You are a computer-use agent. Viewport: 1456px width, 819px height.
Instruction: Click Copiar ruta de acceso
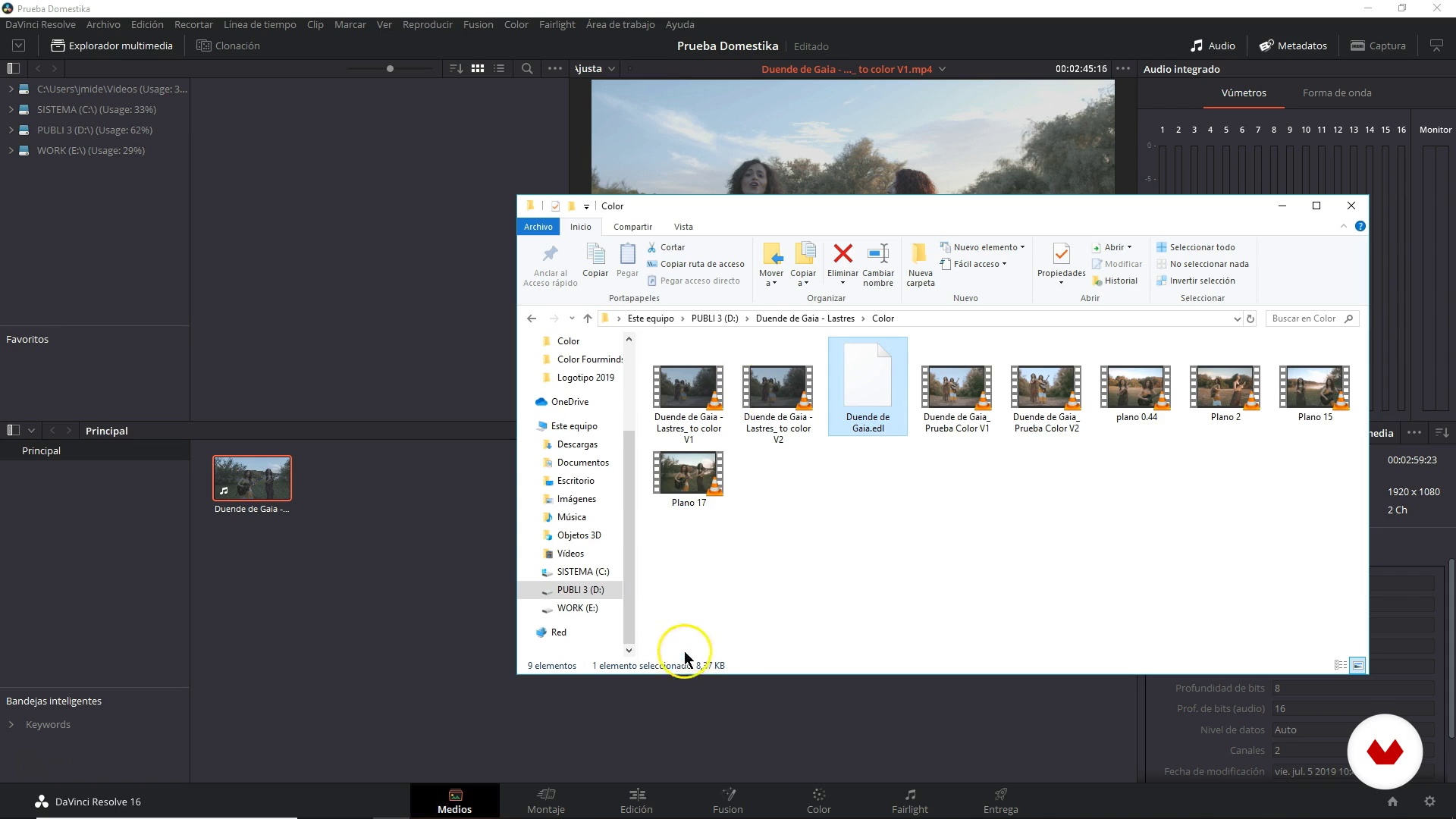(695, 264)
